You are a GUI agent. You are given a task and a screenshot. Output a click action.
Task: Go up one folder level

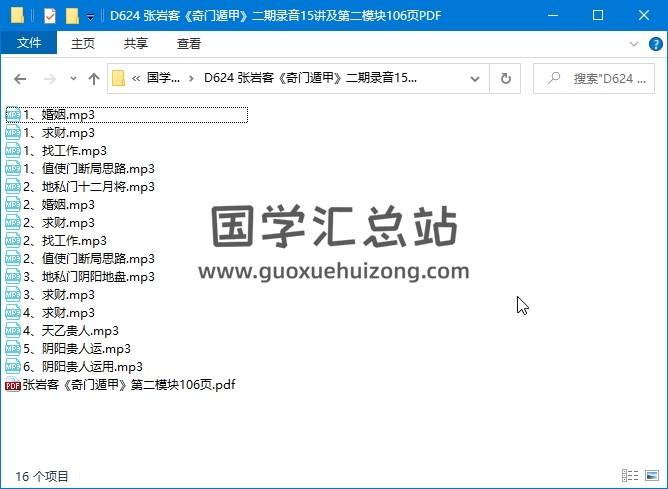(94, 79)
